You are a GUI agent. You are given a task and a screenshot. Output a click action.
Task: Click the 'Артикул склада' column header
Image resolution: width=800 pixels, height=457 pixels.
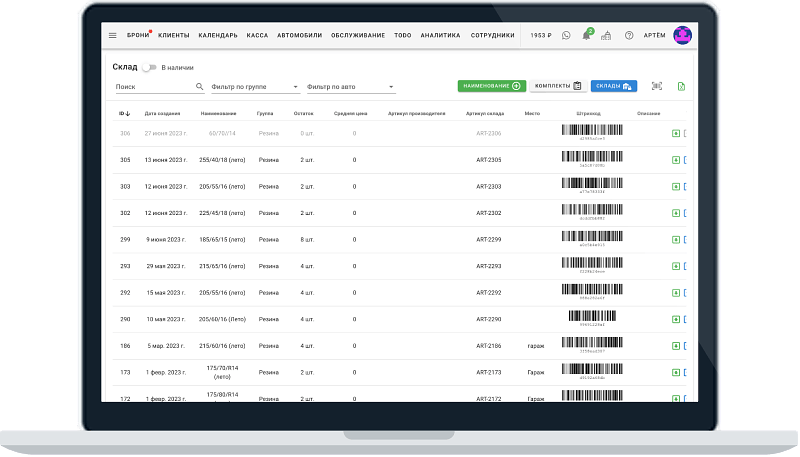point(485,113)
